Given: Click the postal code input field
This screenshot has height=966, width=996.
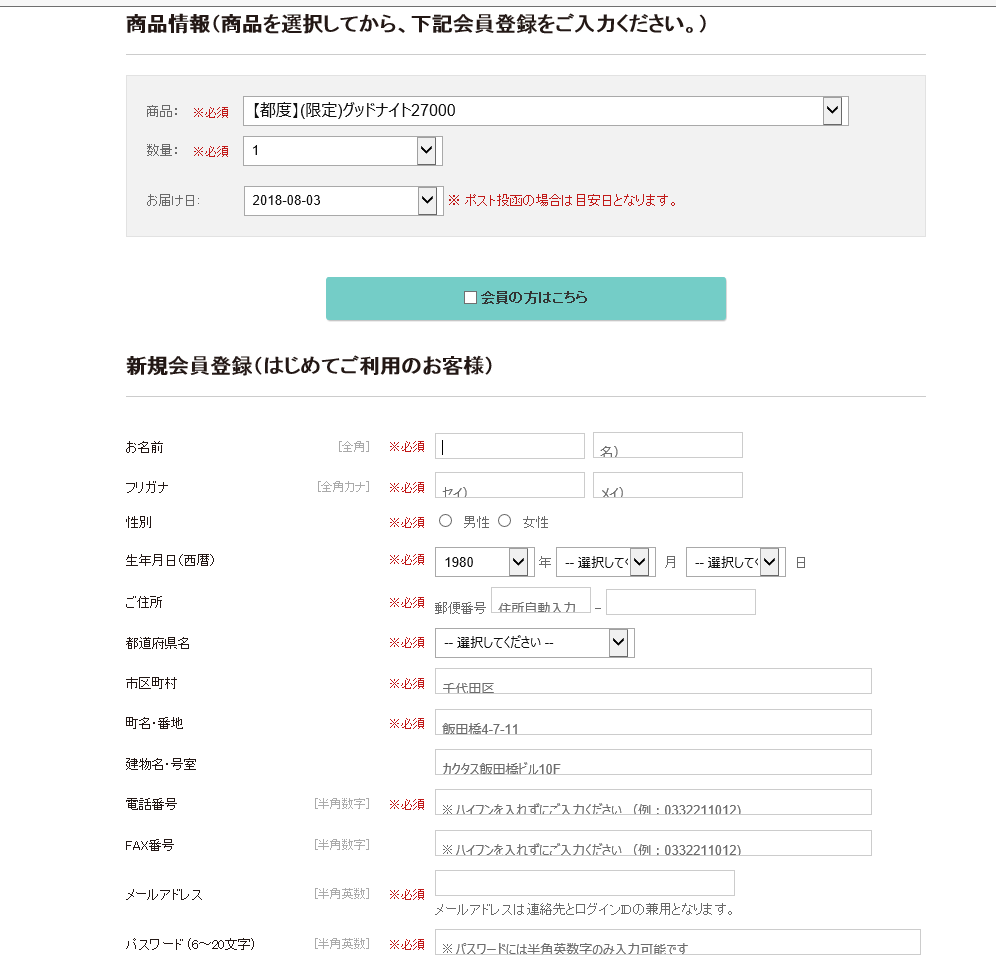Looking at the screenshot, I should 680,601.
